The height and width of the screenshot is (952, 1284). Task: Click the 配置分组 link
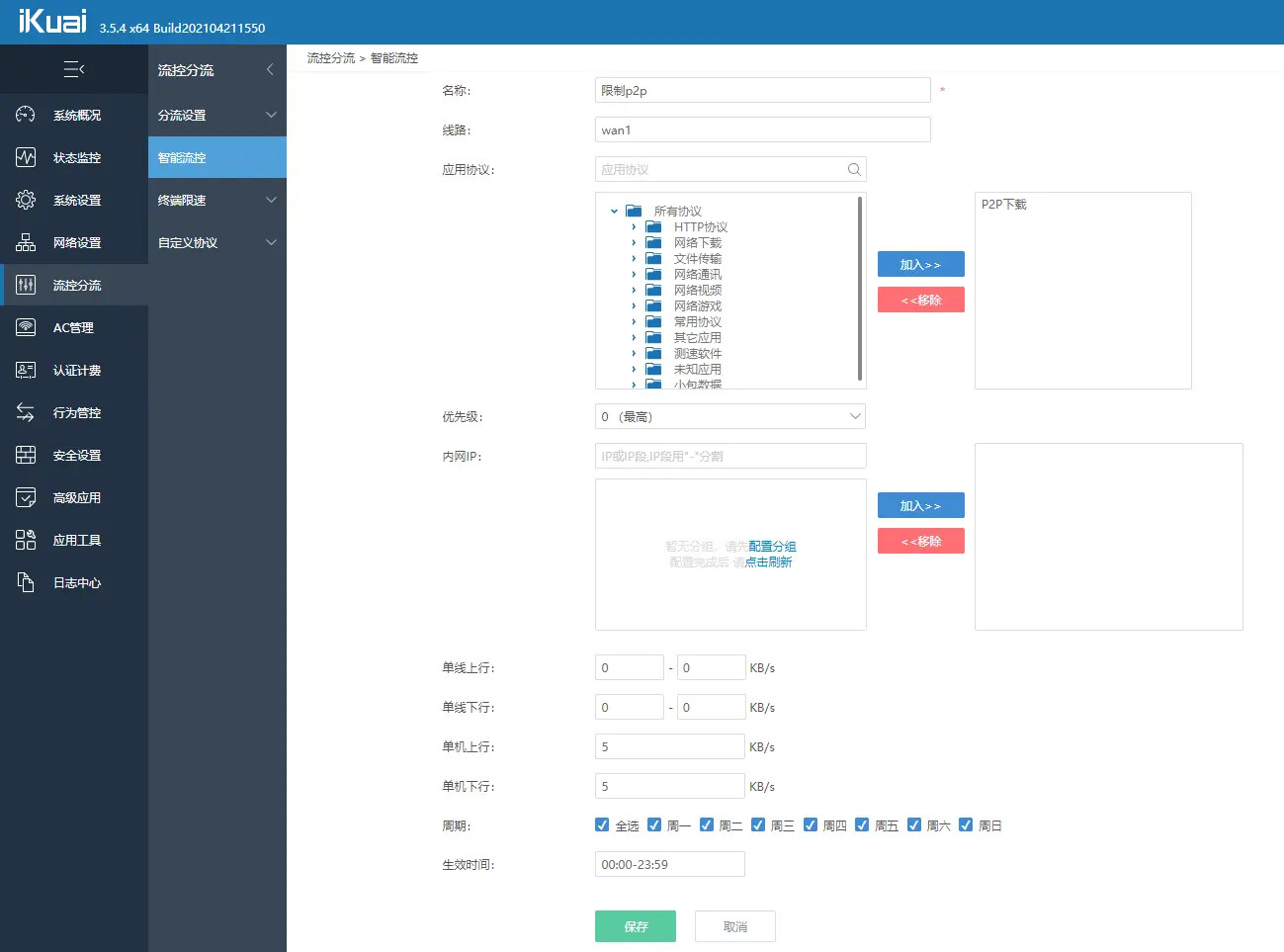point(772,546)
